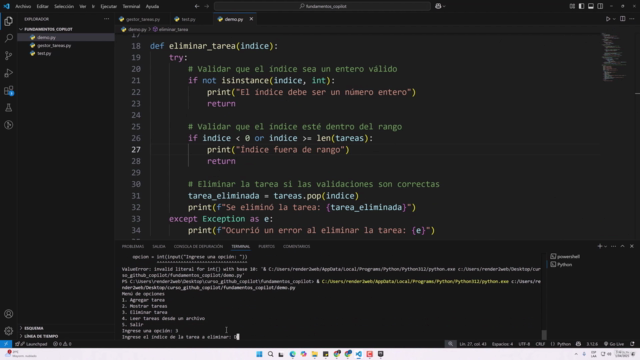The width and height of the screenshot is (640, 360).
Task: Click eliminar_tarea in the breadcrumb
Action: point(173,29)
